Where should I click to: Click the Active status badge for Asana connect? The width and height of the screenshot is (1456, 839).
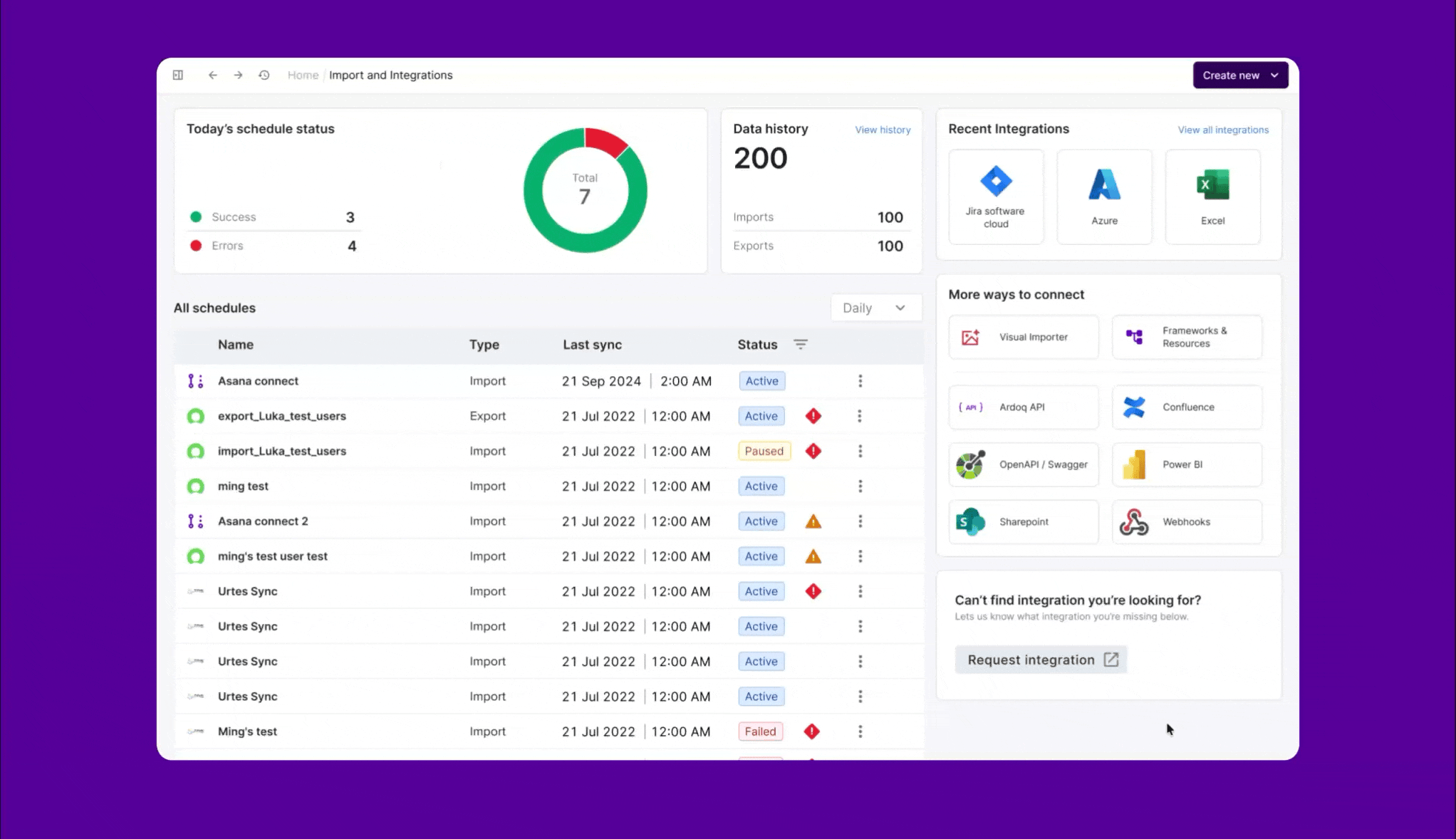761,381
